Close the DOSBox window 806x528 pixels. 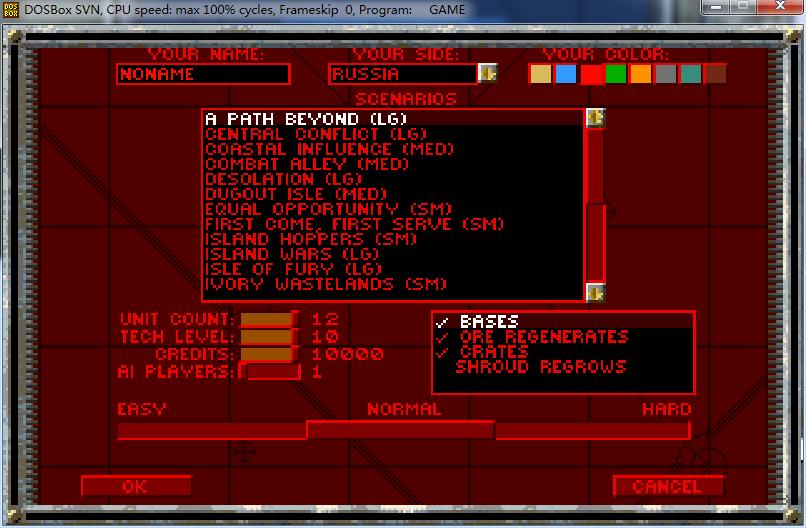point(779,7)
